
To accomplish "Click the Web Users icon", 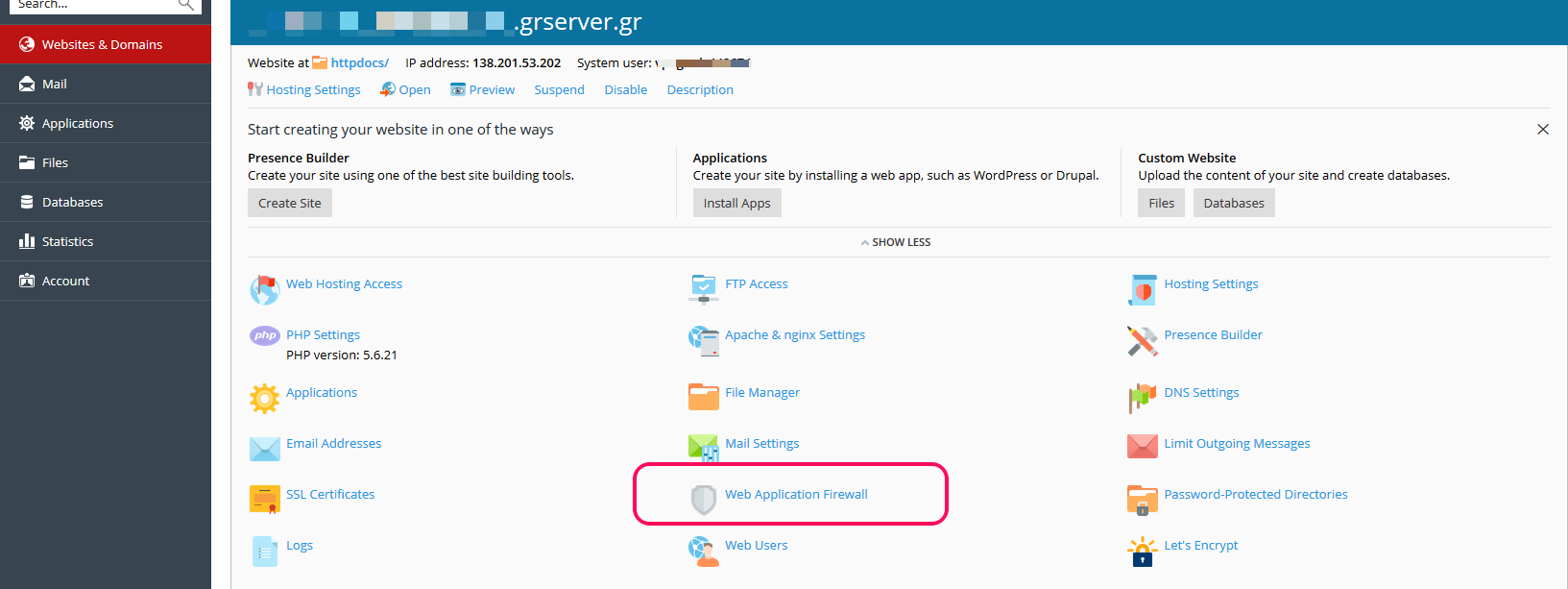I will 704,551.
